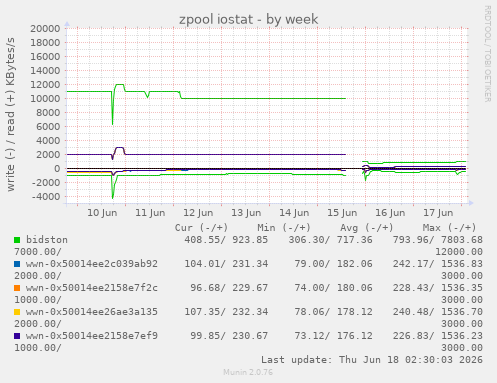Click the graph title 'zpool iostat - by week'

click(249, 19)
